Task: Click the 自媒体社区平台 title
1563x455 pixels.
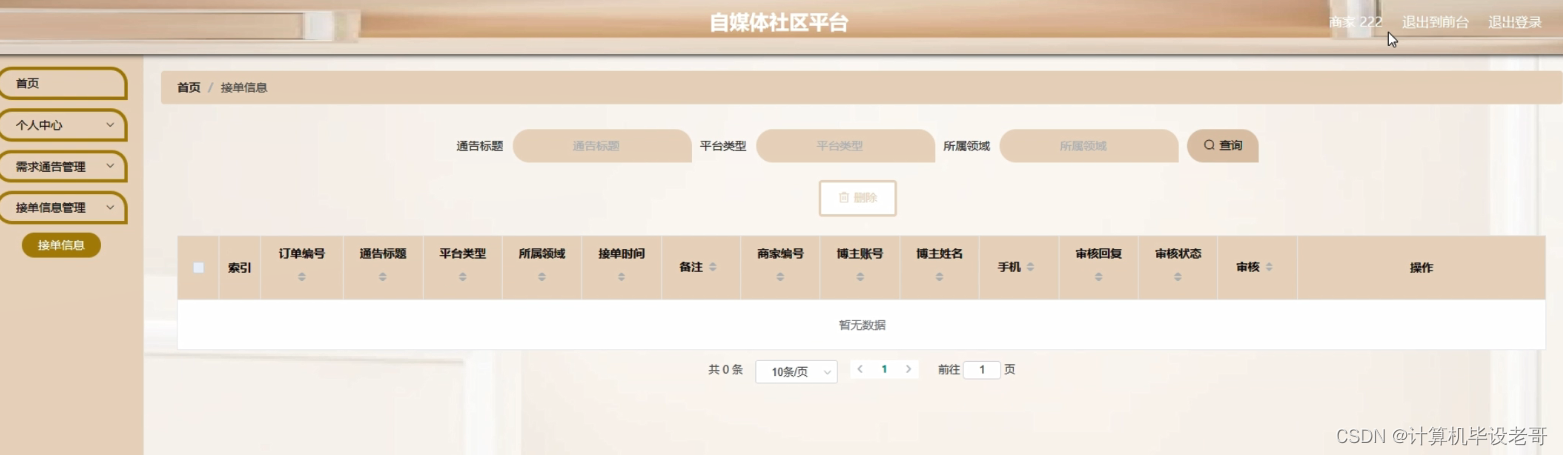Action: pyautogui.click(x=779, y=22)
